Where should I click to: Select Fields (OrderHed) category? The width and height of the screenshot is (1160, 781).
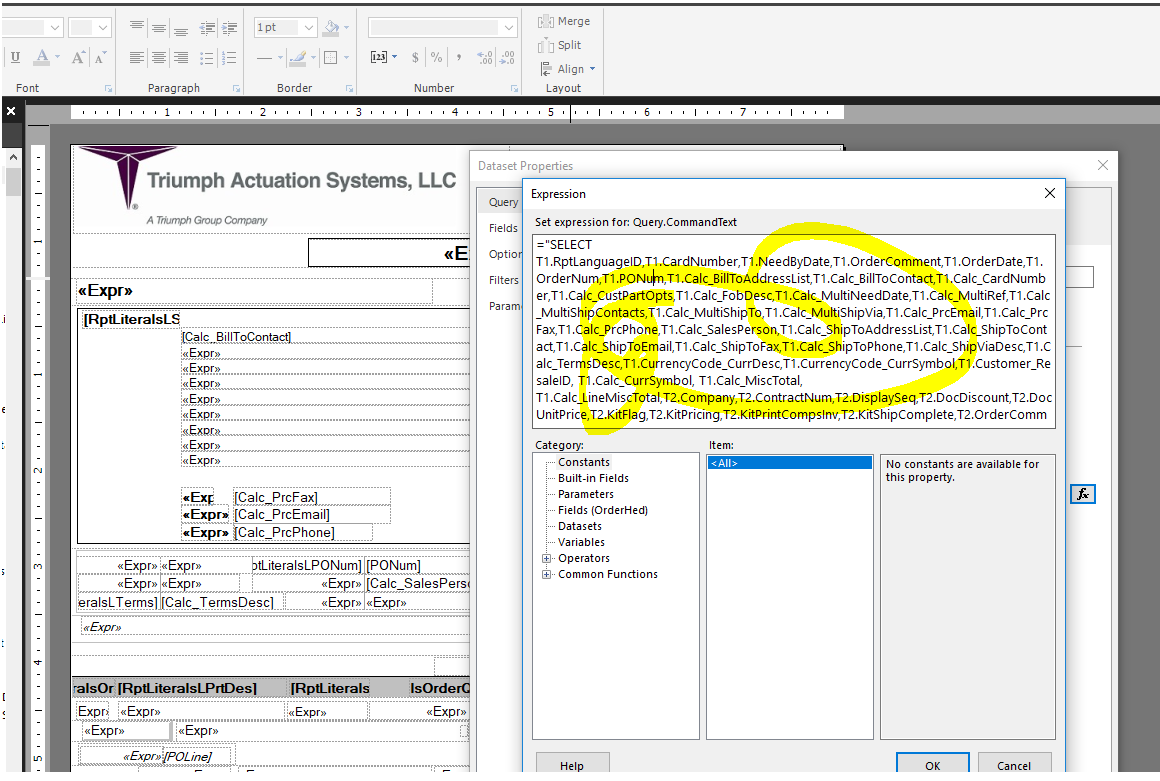pyautogui.click(x=603, y=510)
